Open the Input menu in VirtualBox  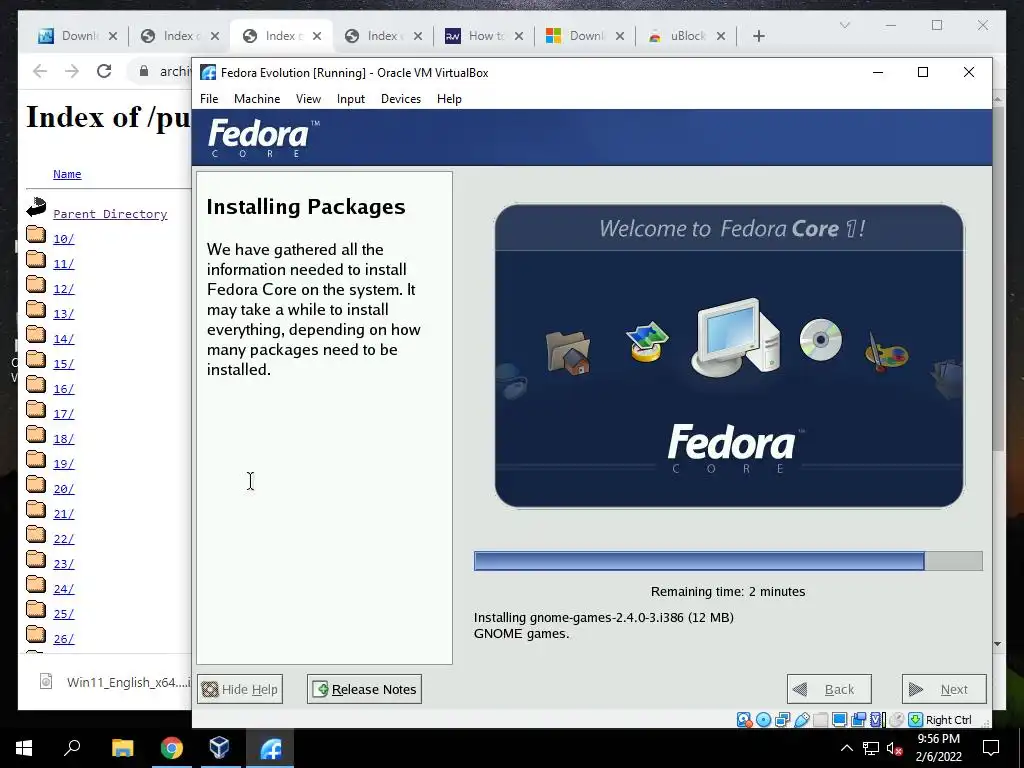pyautogui.click(x=351, y=99)
